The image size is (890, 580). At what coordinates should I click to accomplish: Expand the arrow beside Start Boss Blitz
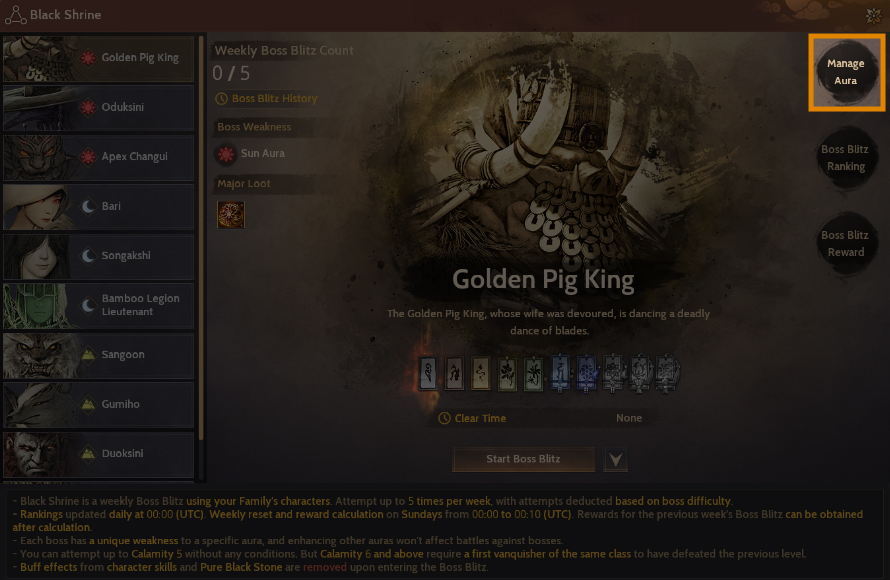point(616,459)
